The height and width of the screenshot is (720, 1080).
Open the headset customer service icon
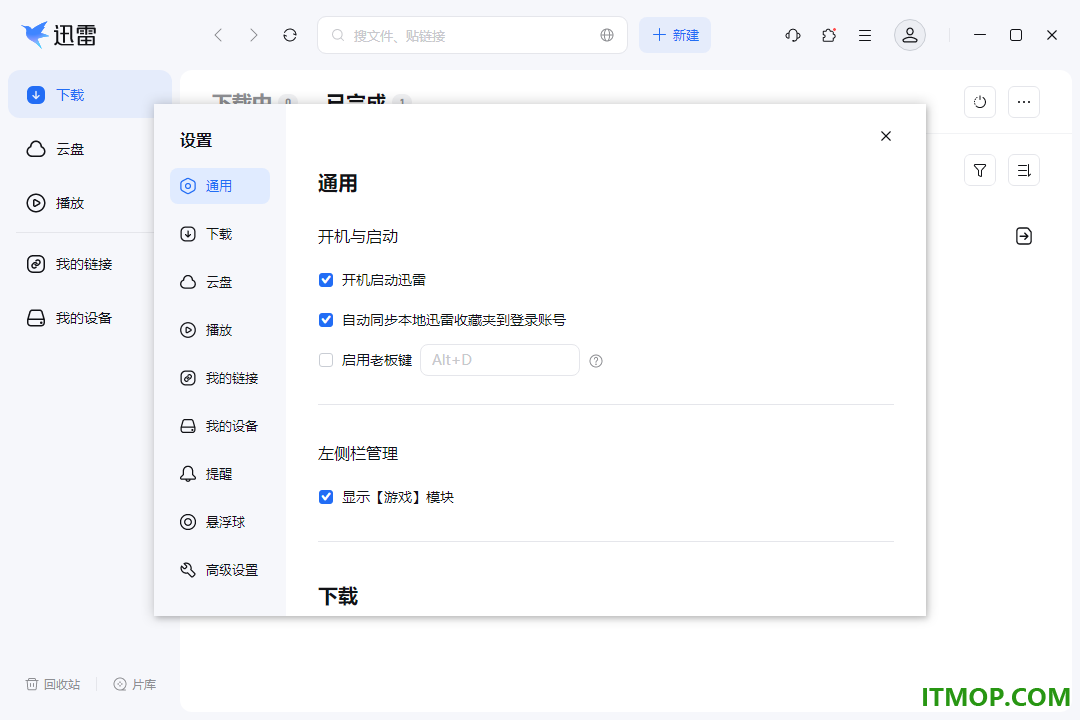click(x=793, y=35)
